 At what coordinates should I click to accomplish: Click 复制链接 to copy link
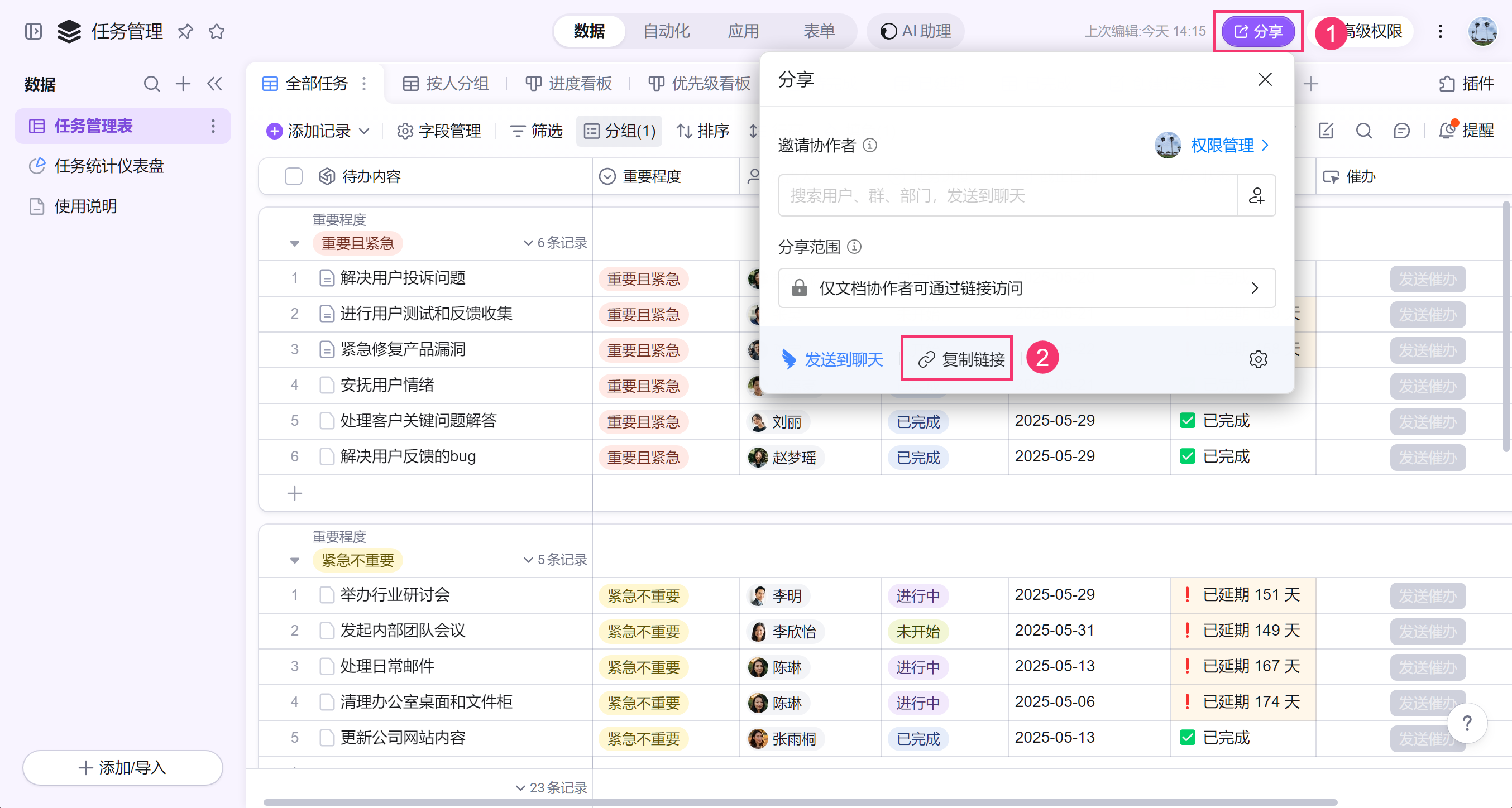pos(961,359)
